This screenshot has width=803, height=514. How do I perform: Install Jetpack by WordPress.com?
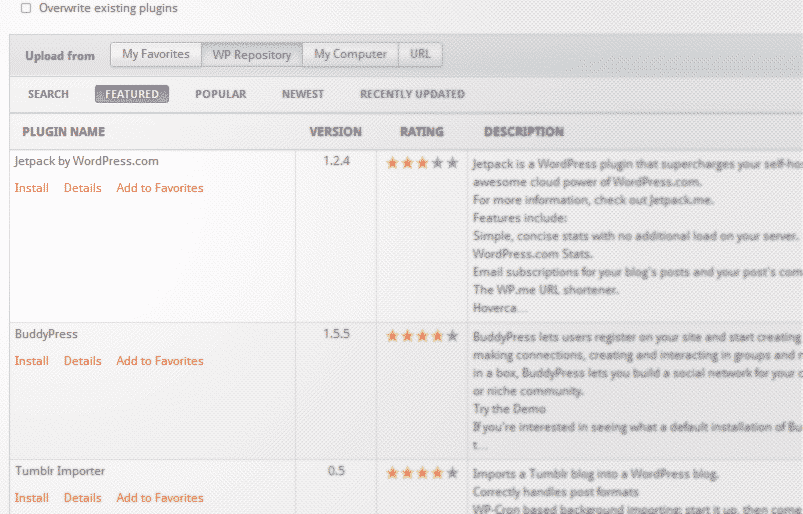point(32,188)
